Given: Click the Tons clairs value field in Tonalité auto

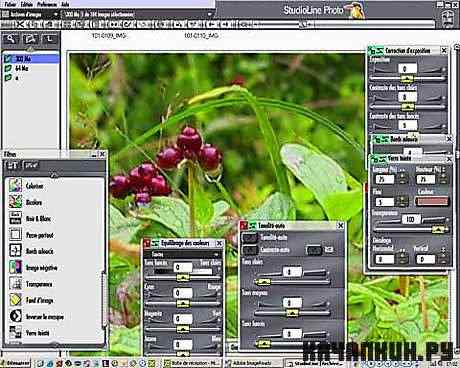Looking at the screenshot, I should [x=292, y=272].
